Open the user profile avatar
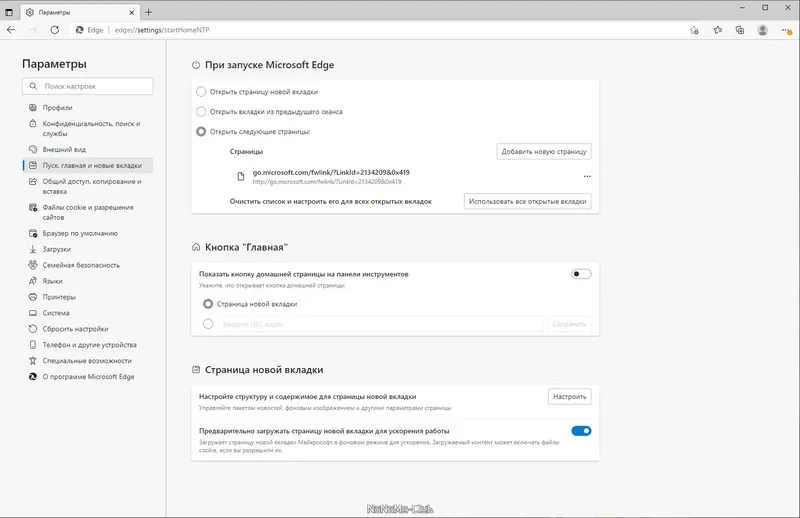The width and height of the screenshot is (800, 518). point(763,30)
